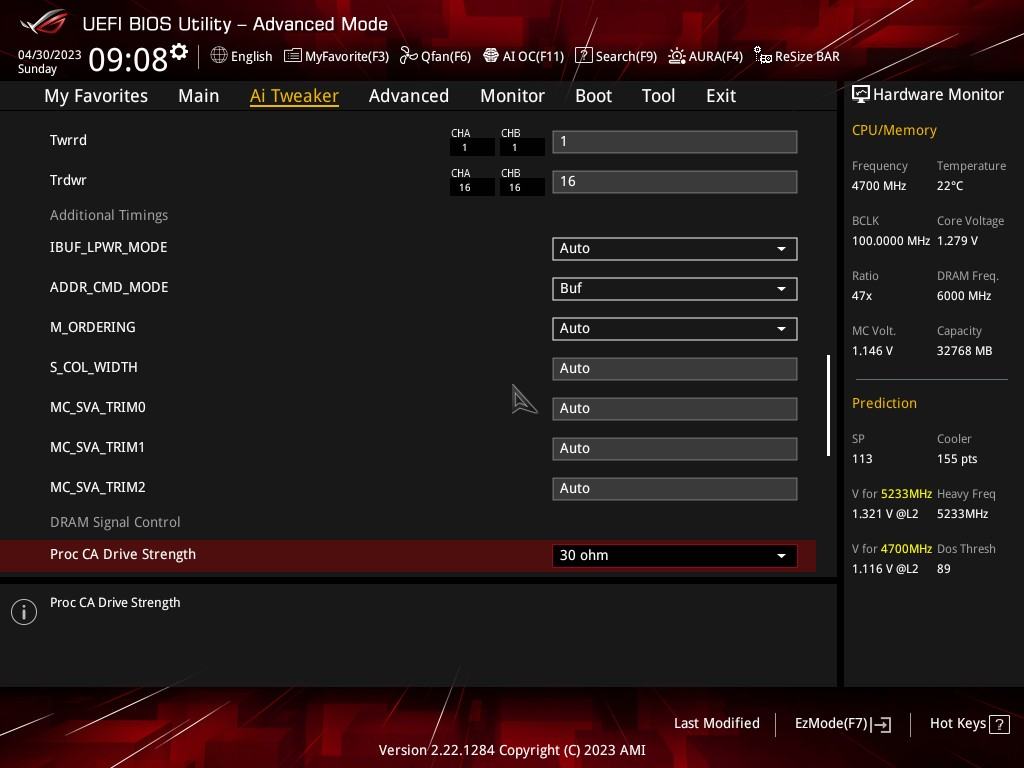1024x768 pixels.
Task: Click the Version 2.22.1284 copyright text
Action: coord(512,750)
